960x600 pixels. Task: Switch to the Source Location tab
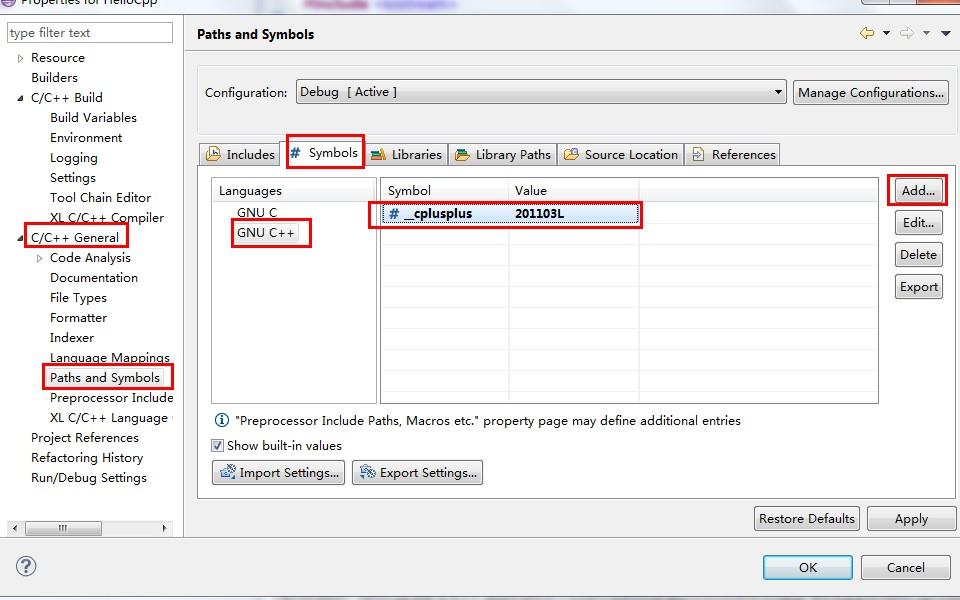(621, 154)
